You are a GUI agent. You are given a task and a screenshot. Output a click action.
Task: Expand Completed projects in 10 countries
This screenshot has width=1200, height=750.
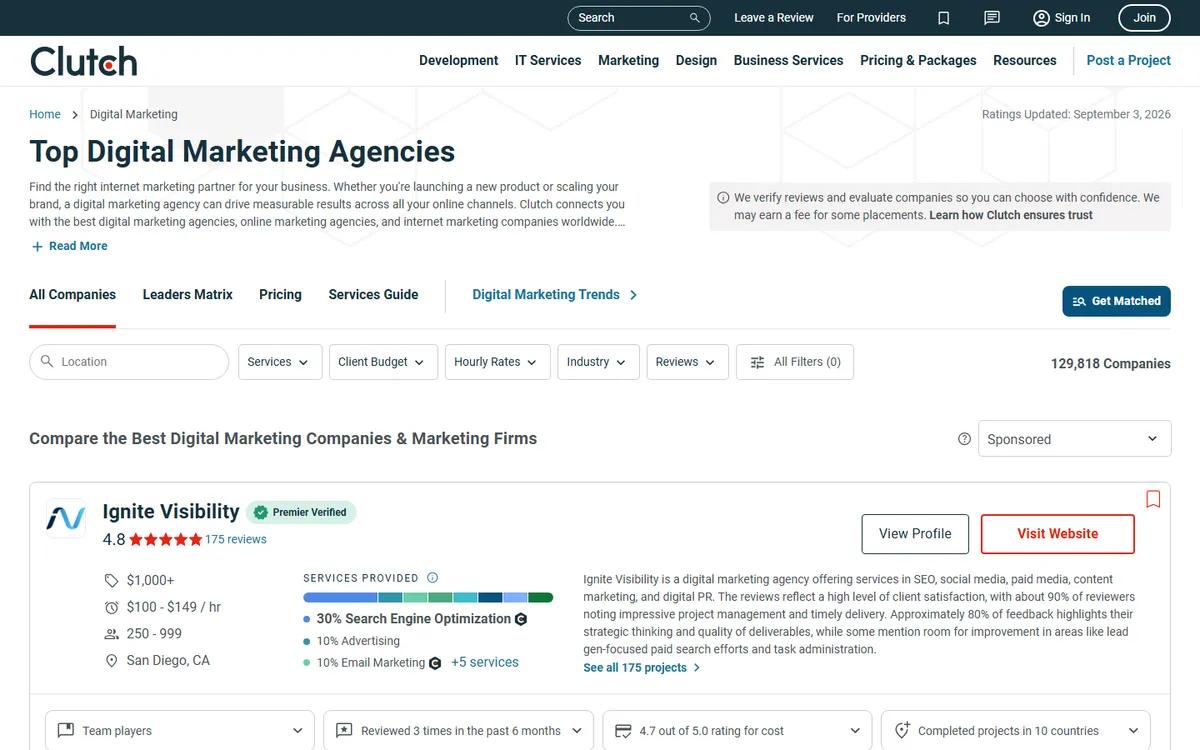pos(1015,731)
